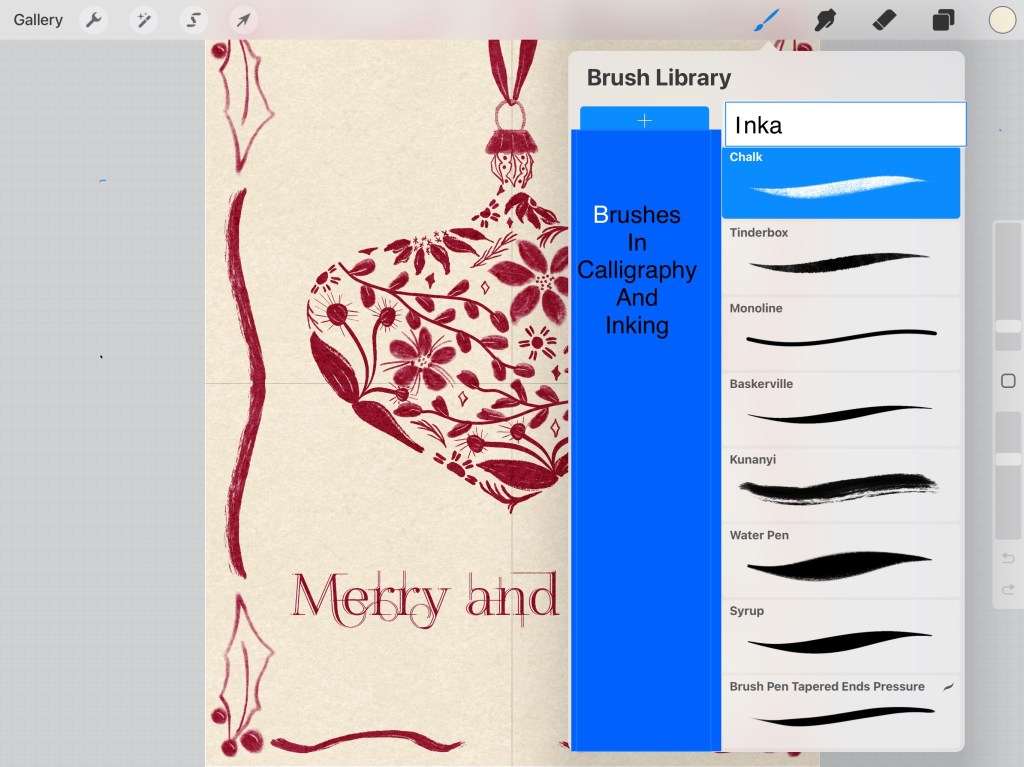
Task: Select the Smudge tool
Action: [825, 20]
